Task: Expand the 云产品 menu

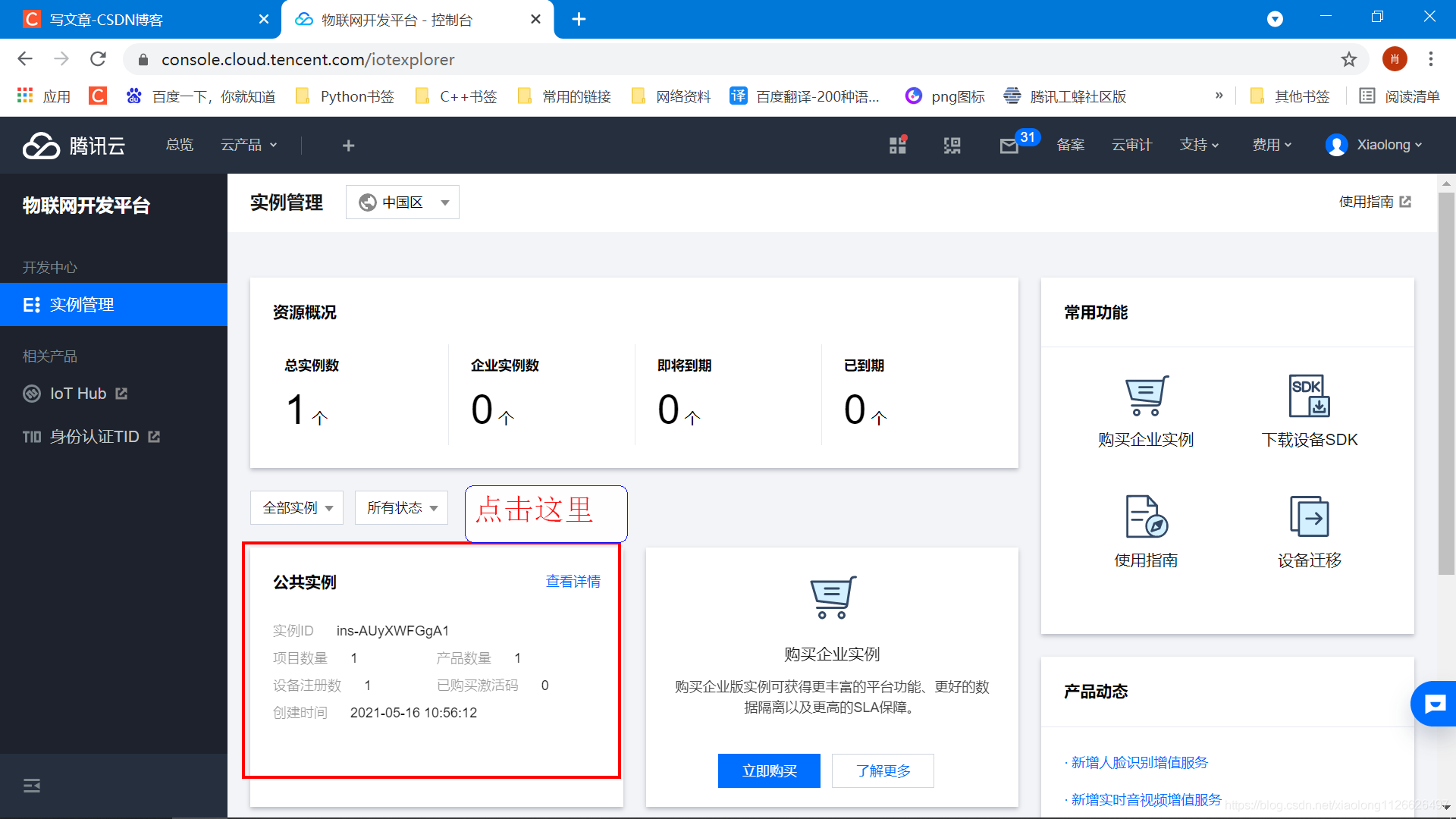Action: click(249, 145)
